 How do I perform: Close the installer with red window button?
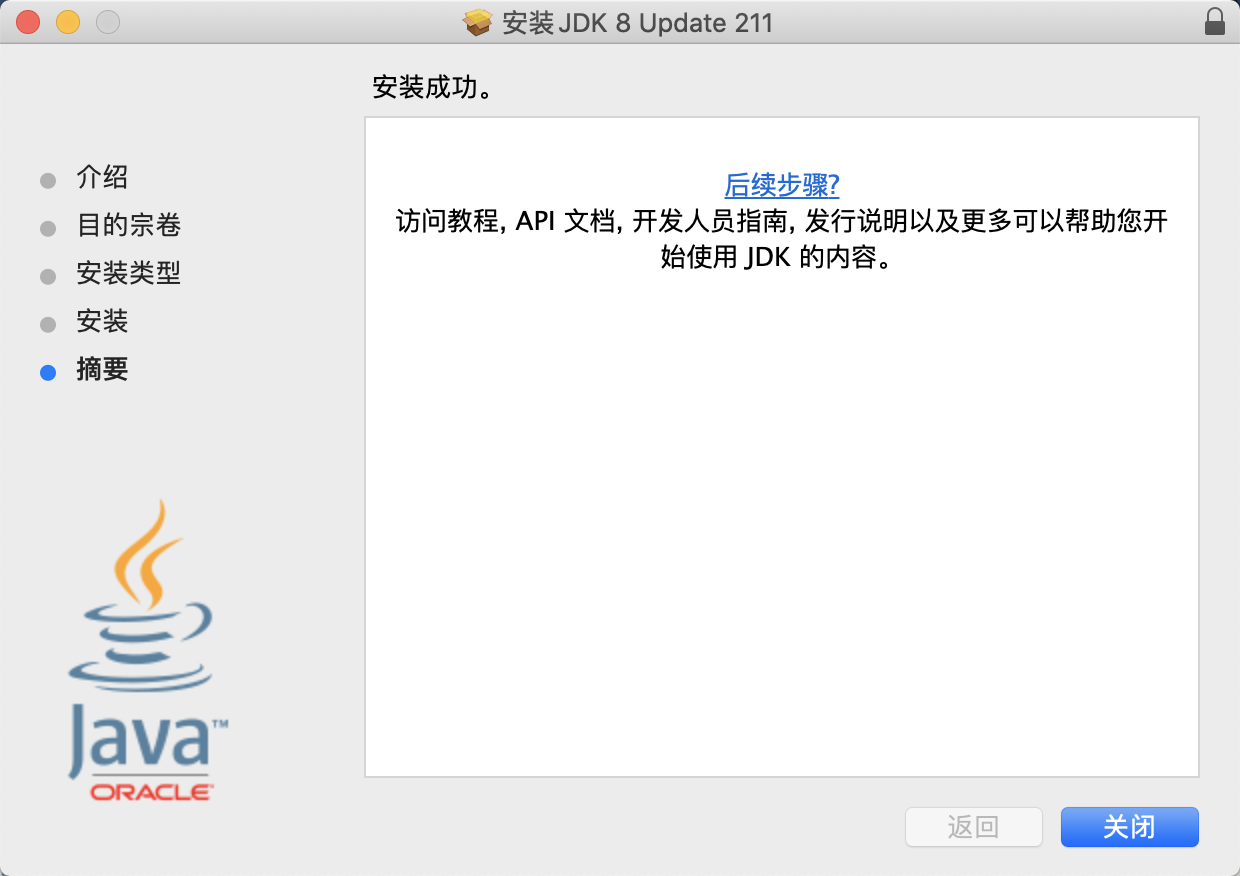click(x=27, y=22)
